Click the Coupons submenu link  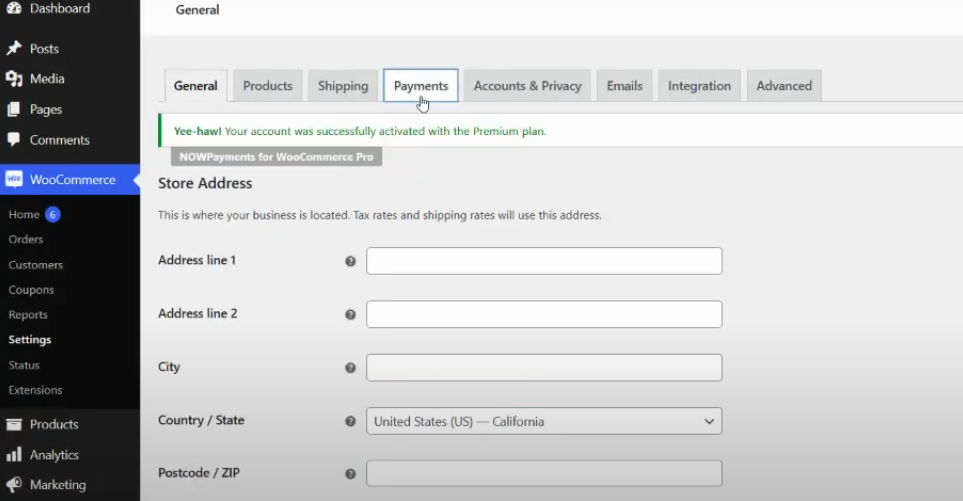point(31,290)
